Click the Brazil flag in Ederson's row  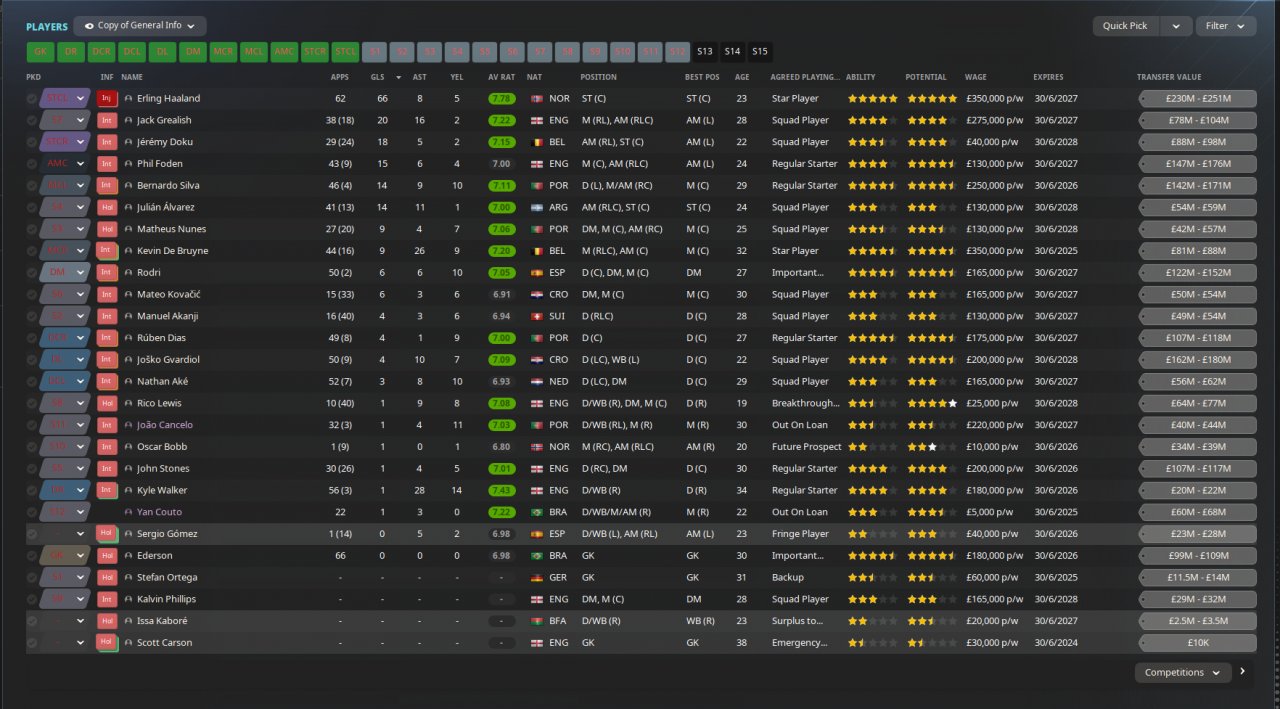pyautogui.click(x=535, y=555)
